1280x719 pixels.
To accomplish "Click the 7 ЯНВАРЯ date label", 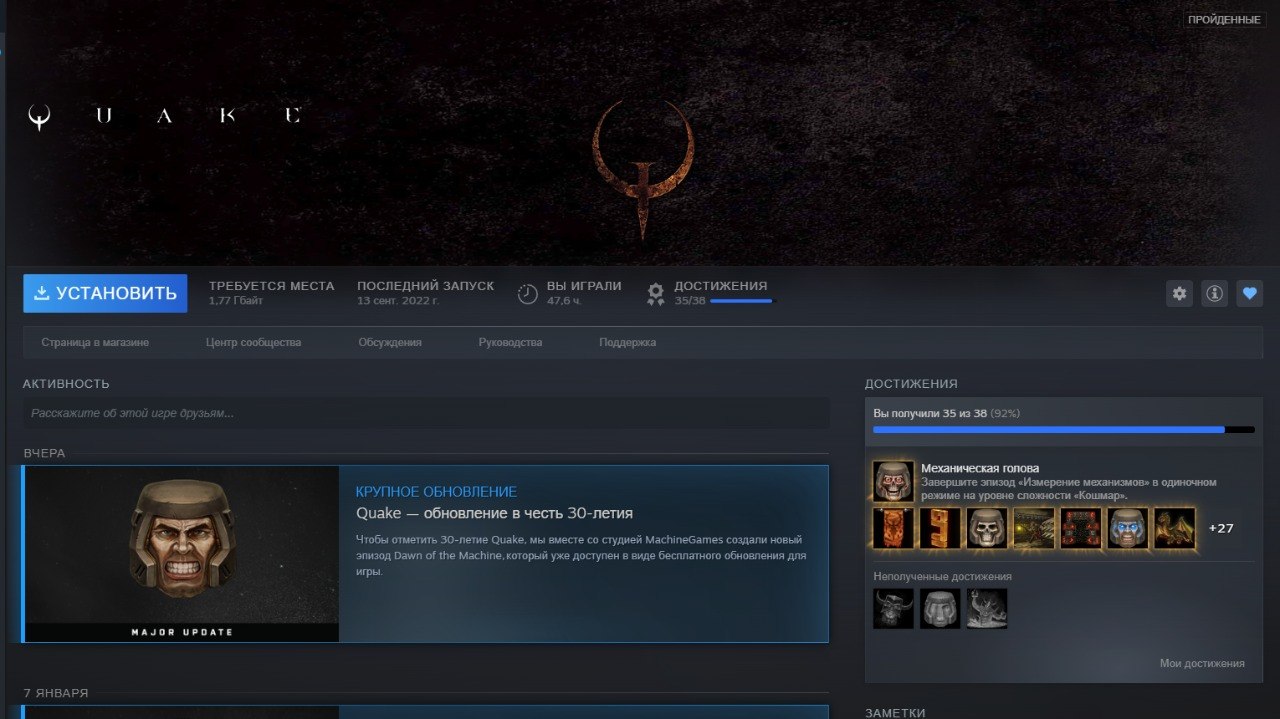I will (56, 693).
